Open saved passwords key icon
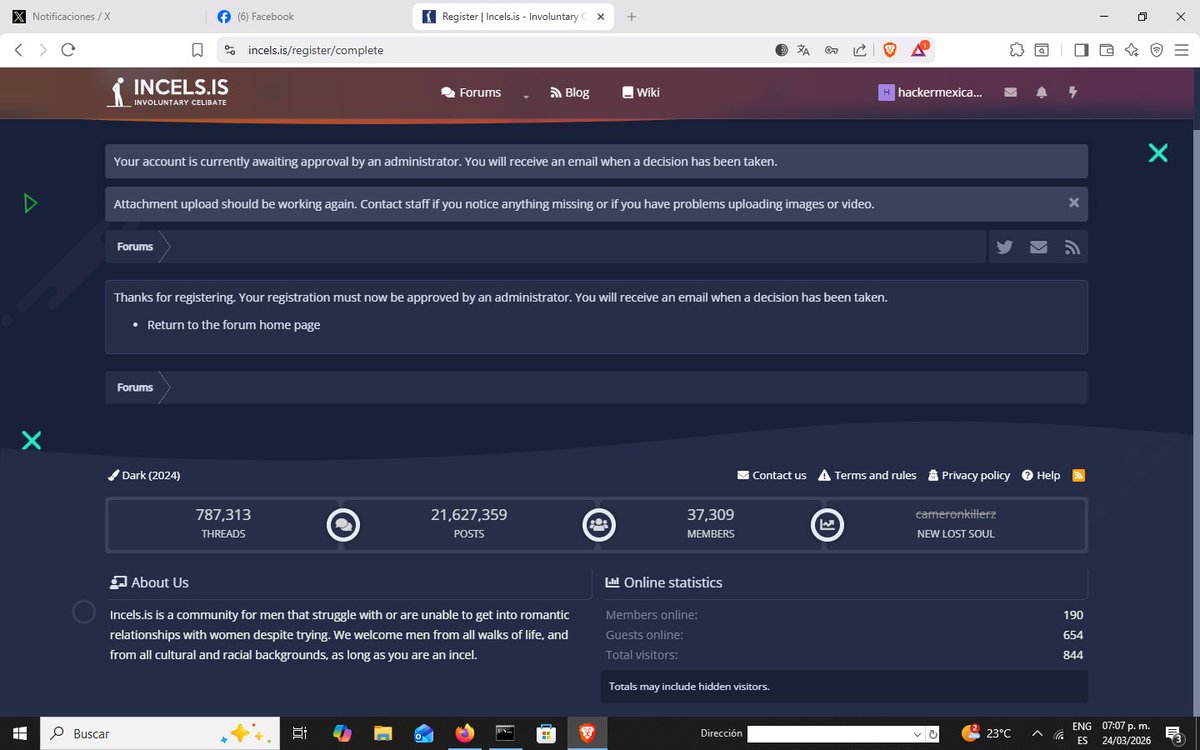Viewport: 1200px width, 750px height. coord(831,50)
